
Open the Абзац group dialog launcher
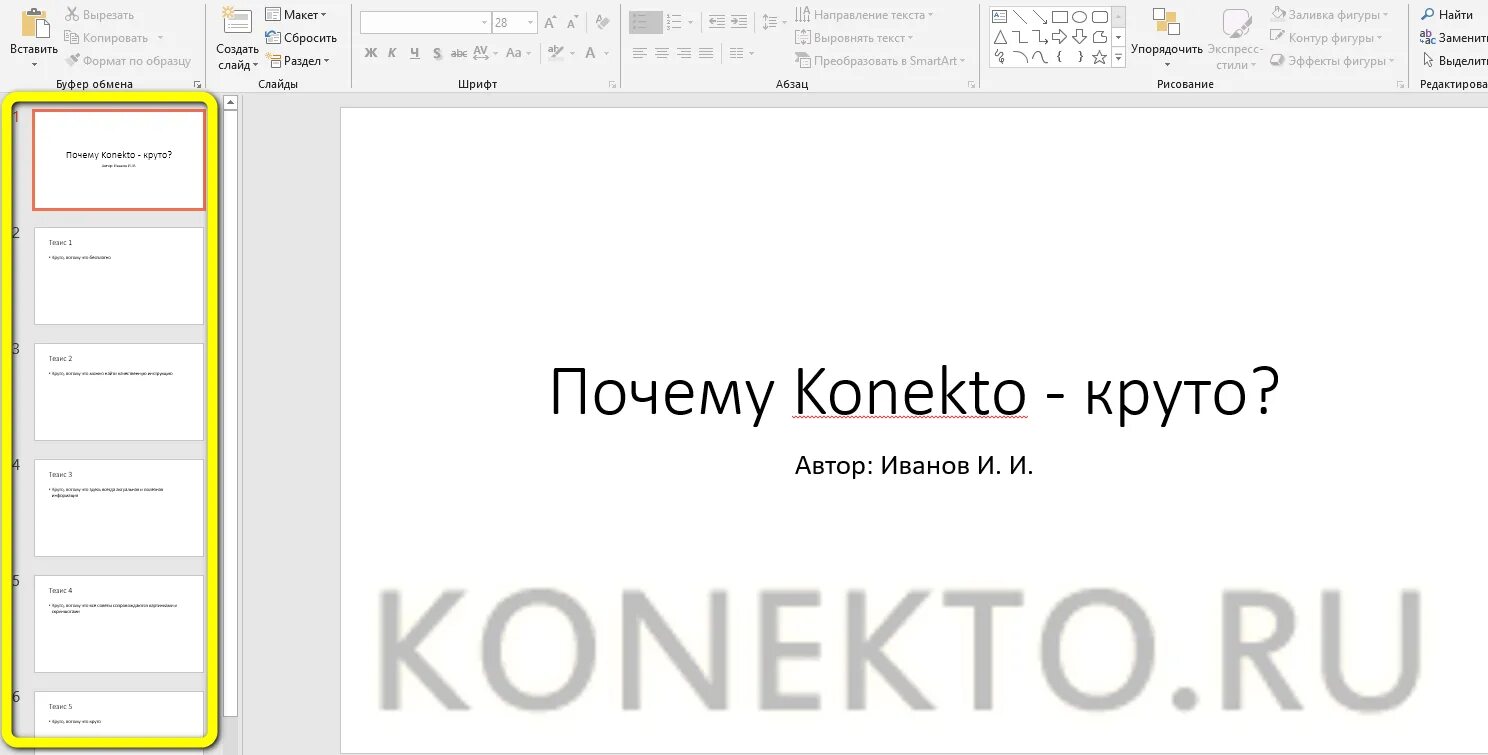tap(971, 85)
